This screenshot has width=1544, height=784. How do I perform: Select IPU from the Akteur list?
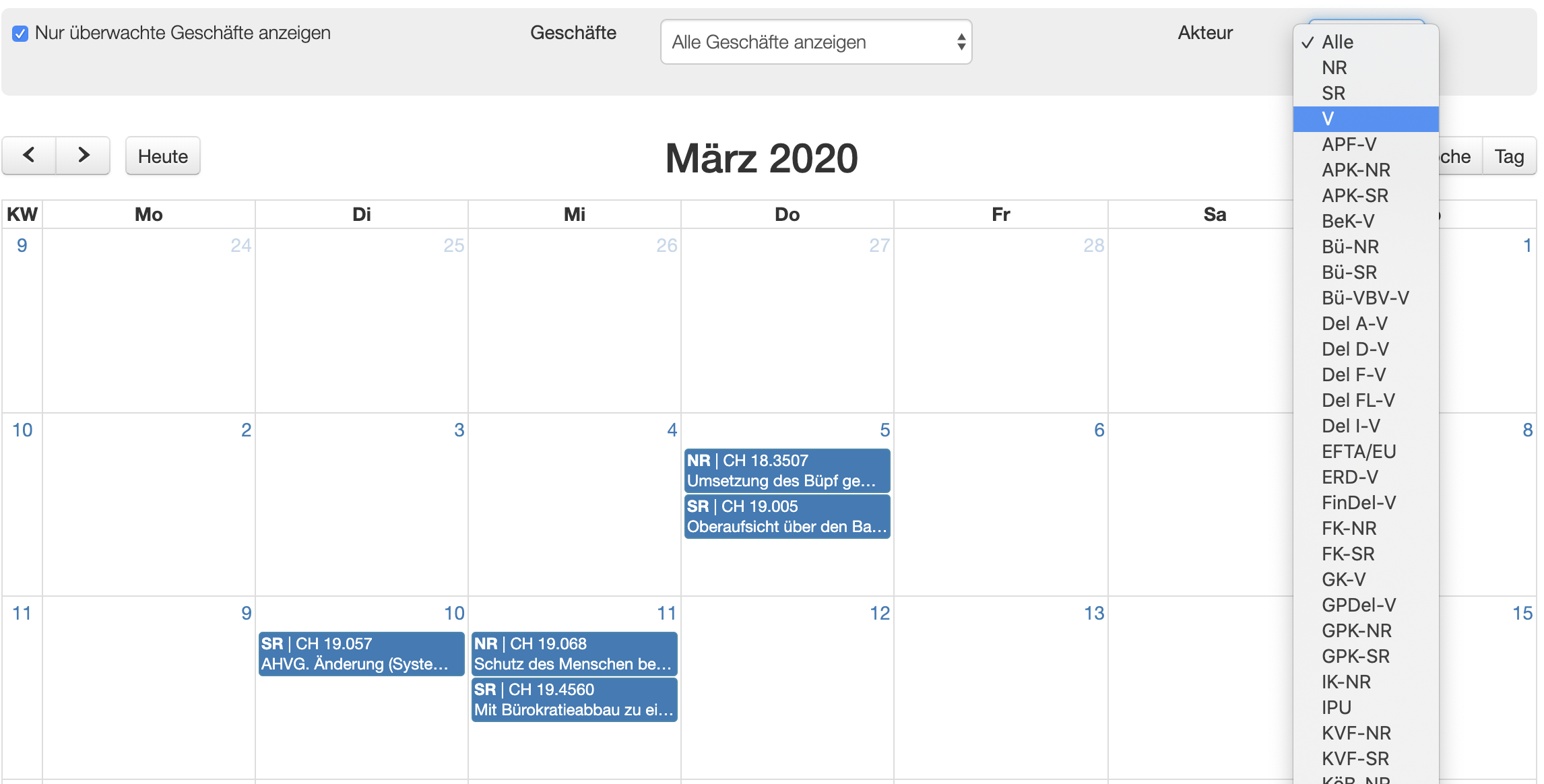pyautogui.click(x=1365, y=707)
